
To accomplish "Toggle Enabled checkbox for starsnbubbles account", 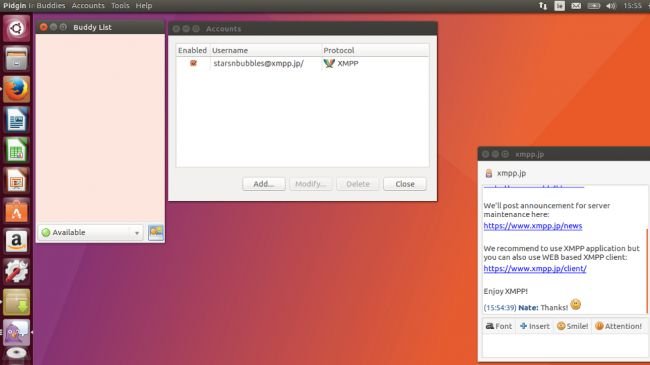I will pos(193,63).
